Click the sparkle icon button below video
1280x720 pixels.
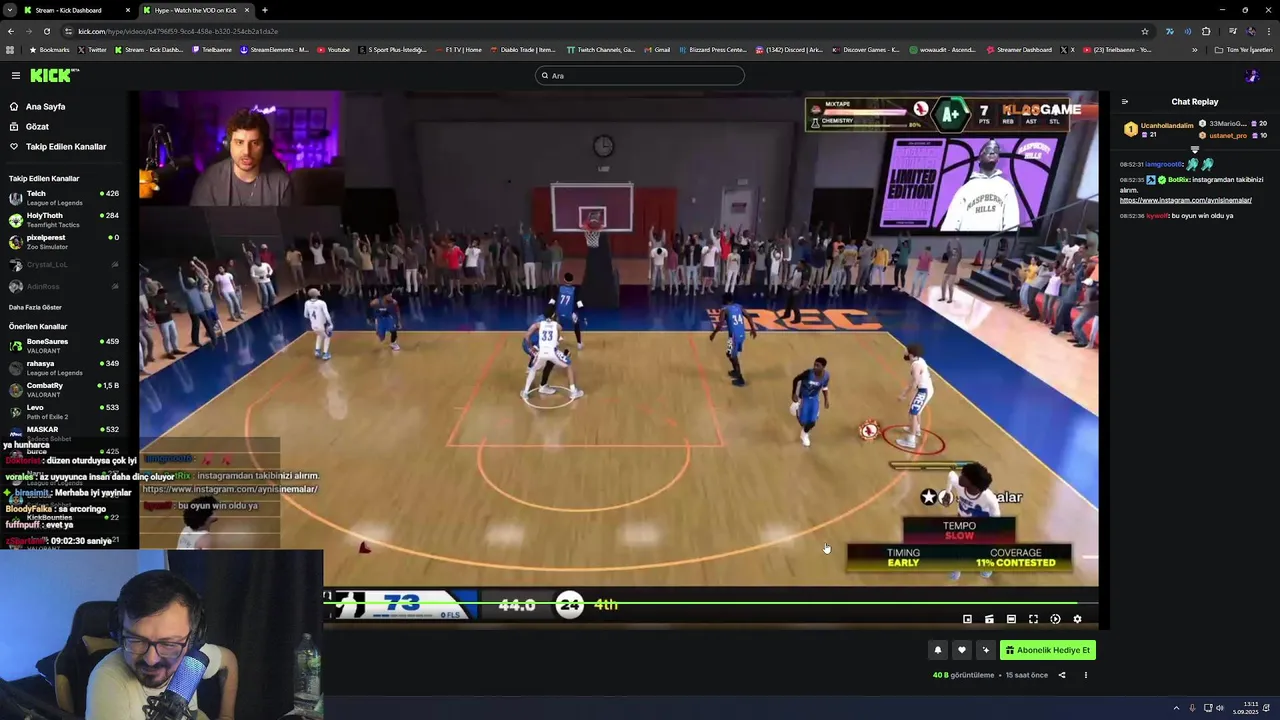(986, 650)
